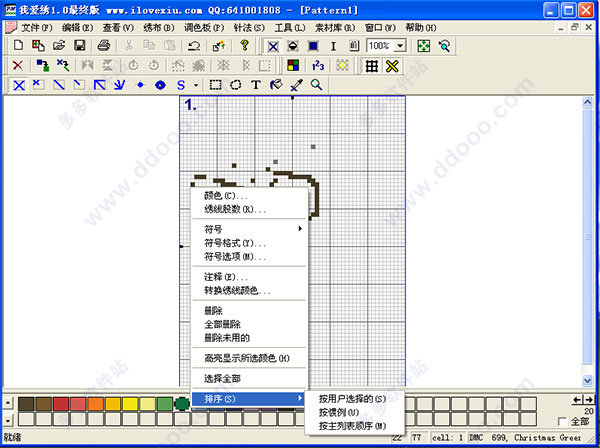Screen dimensions: 600x448
Task: Open the 100% zoom dropdown
Action: [400, 46]
